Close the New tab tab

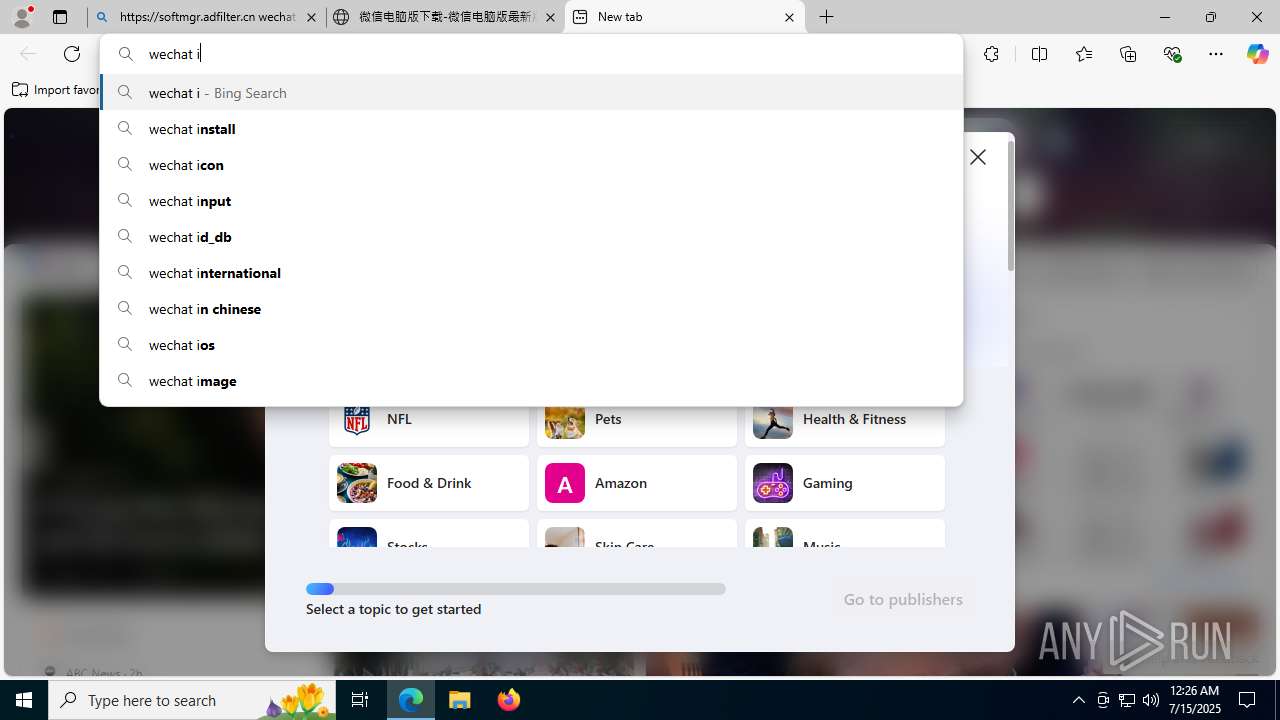click(789, 17)
